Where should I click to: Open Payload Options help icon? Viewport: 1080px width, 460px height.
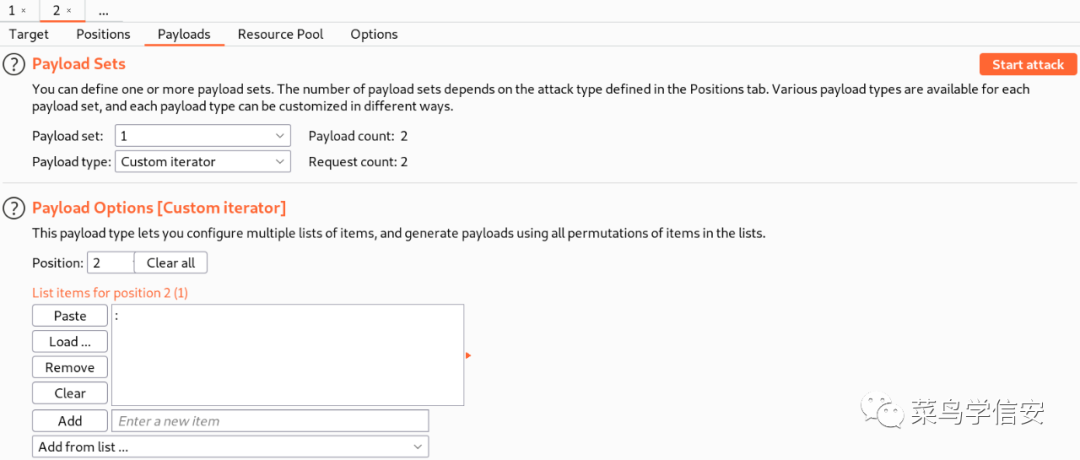point(13,208)
